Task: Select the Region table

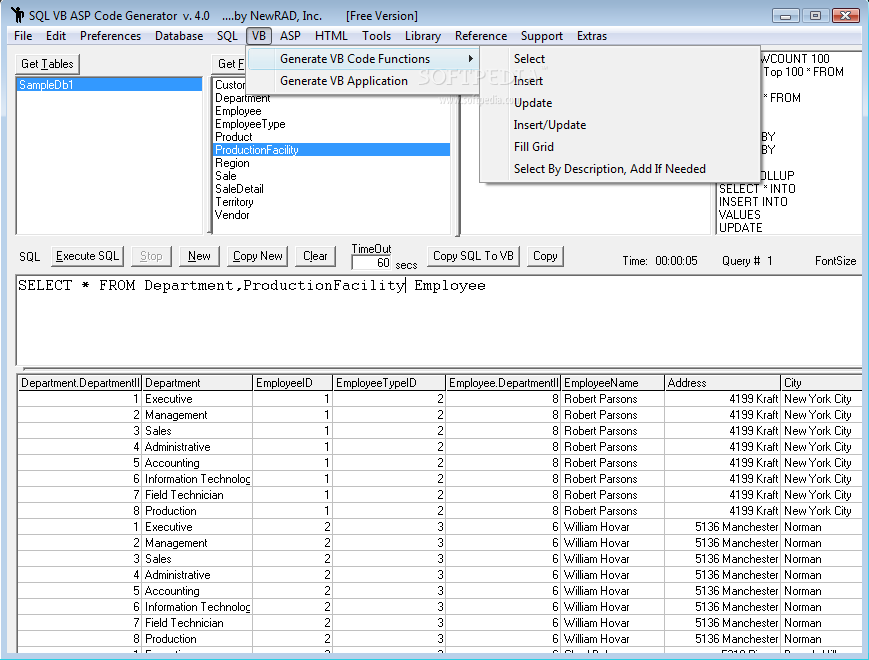Action: click(x=331, y=163)
